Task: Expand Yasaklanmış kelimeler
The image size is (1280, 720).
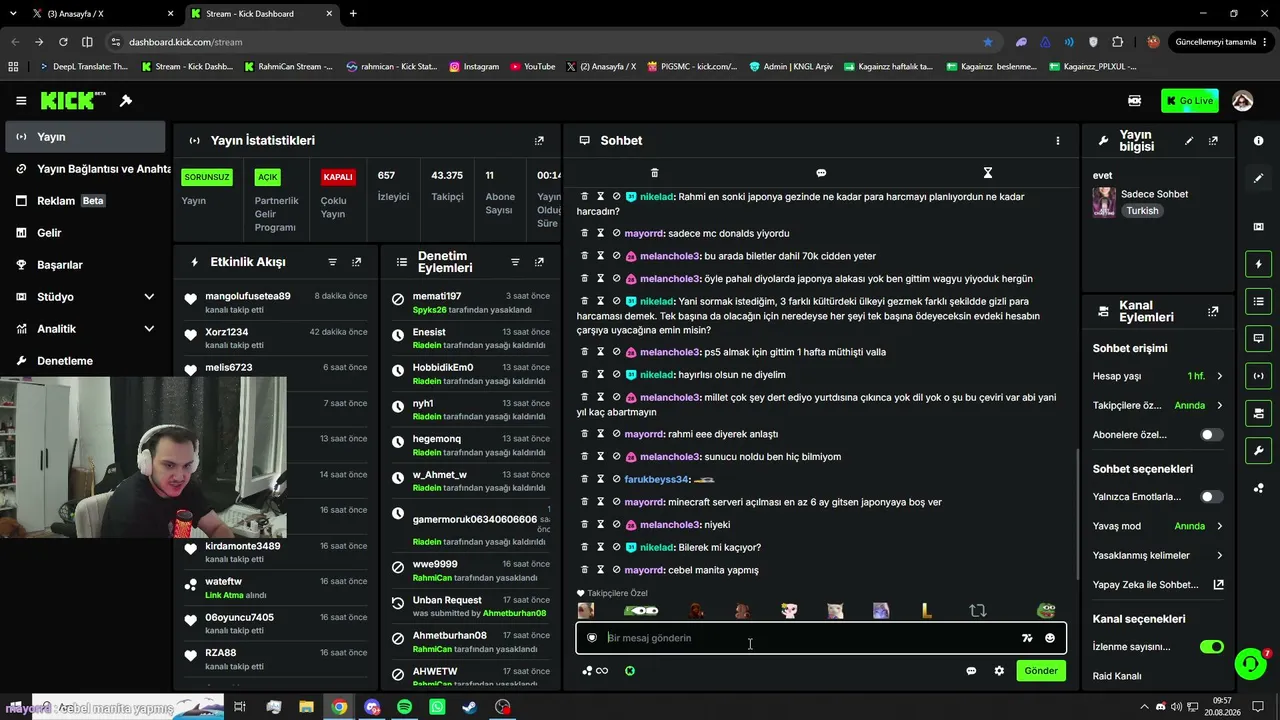Action: coord(1158,555)
